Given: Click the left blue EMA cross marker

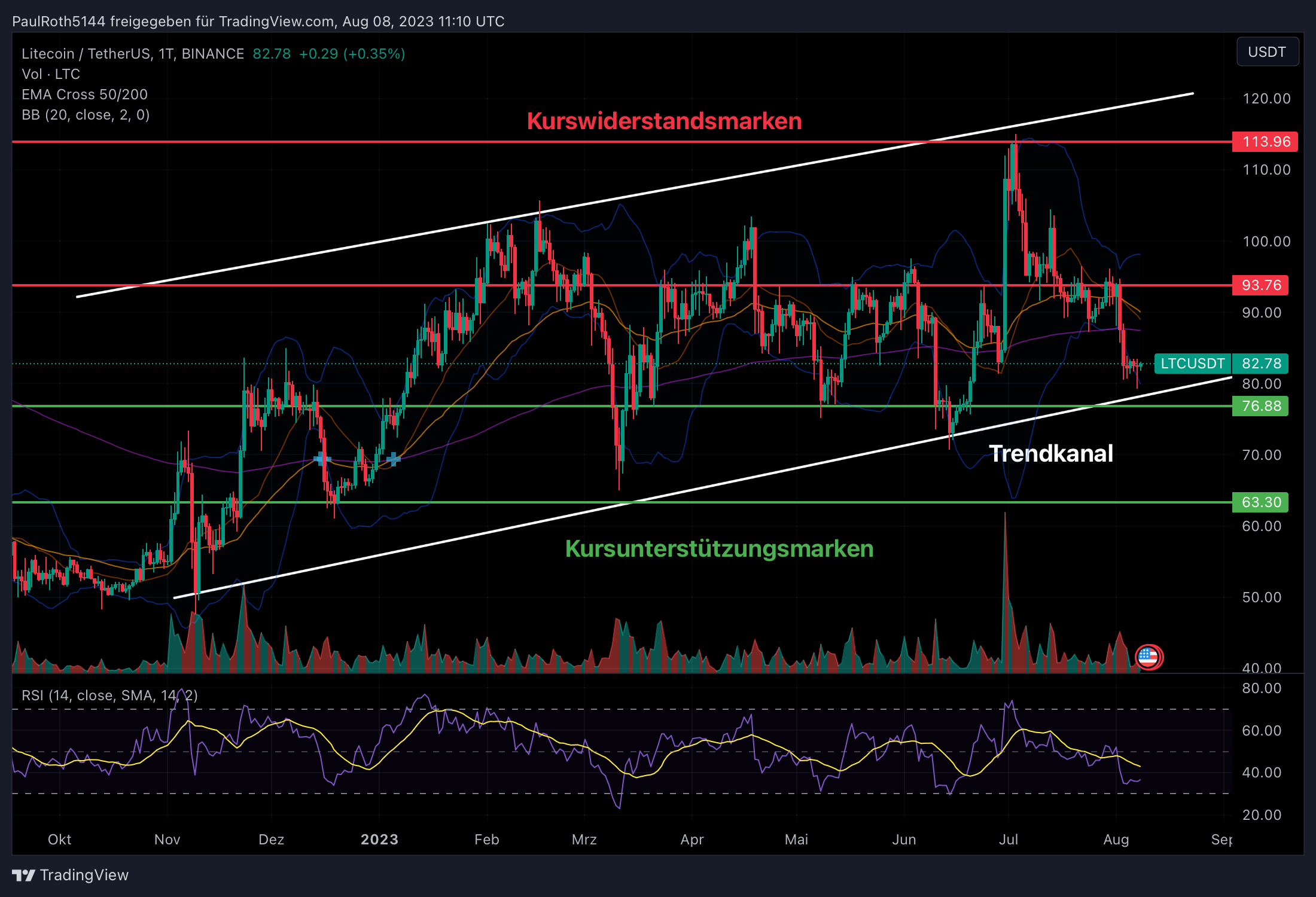Looking at the screenshot, I should click(322, 459).
